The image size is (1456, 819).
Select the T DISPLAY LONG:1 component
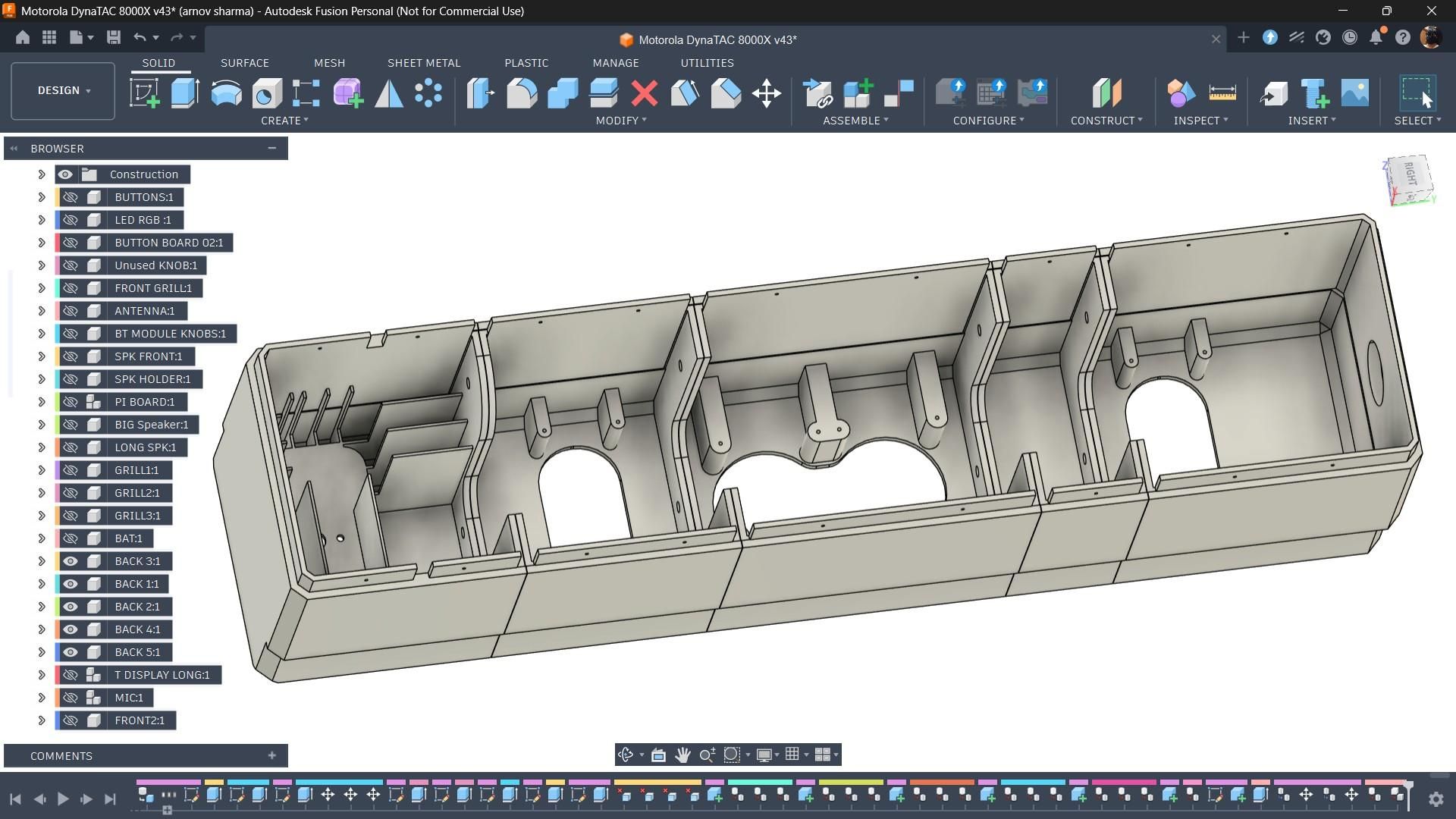pyautogui.click(x=162, y=675)
